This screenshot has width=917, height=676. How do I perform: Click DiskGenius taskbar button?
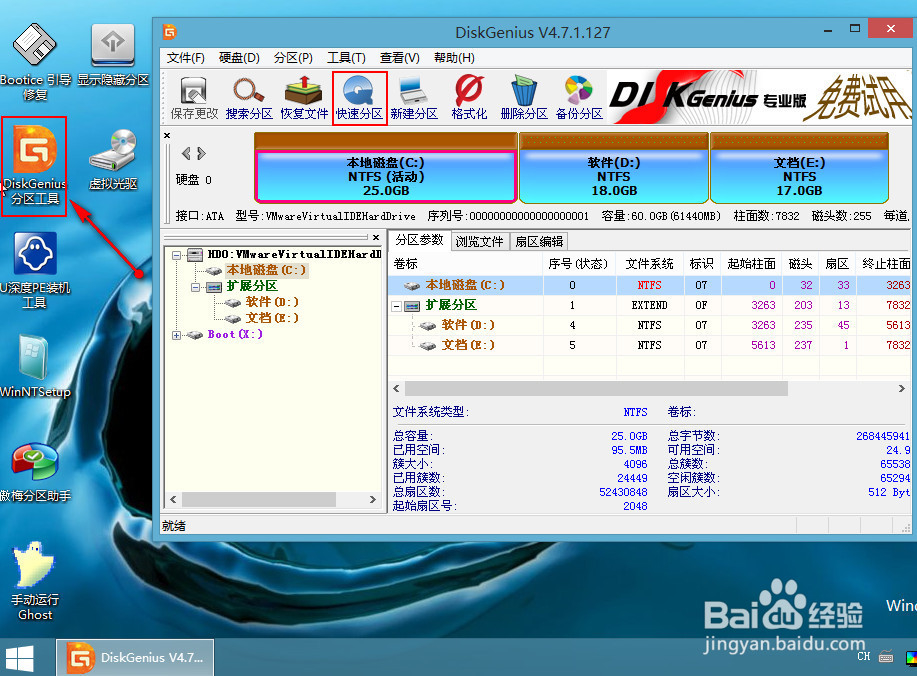pos(135,657)
